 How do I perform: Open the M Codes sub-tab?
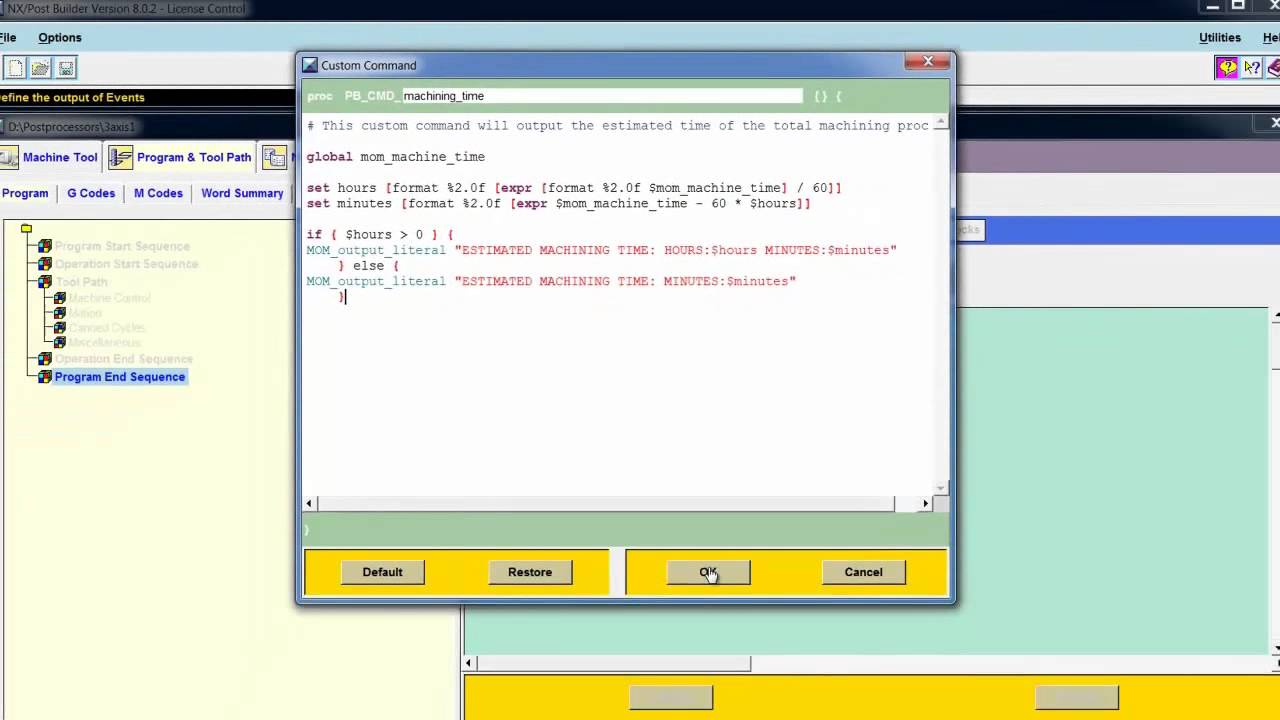[158, 193]
